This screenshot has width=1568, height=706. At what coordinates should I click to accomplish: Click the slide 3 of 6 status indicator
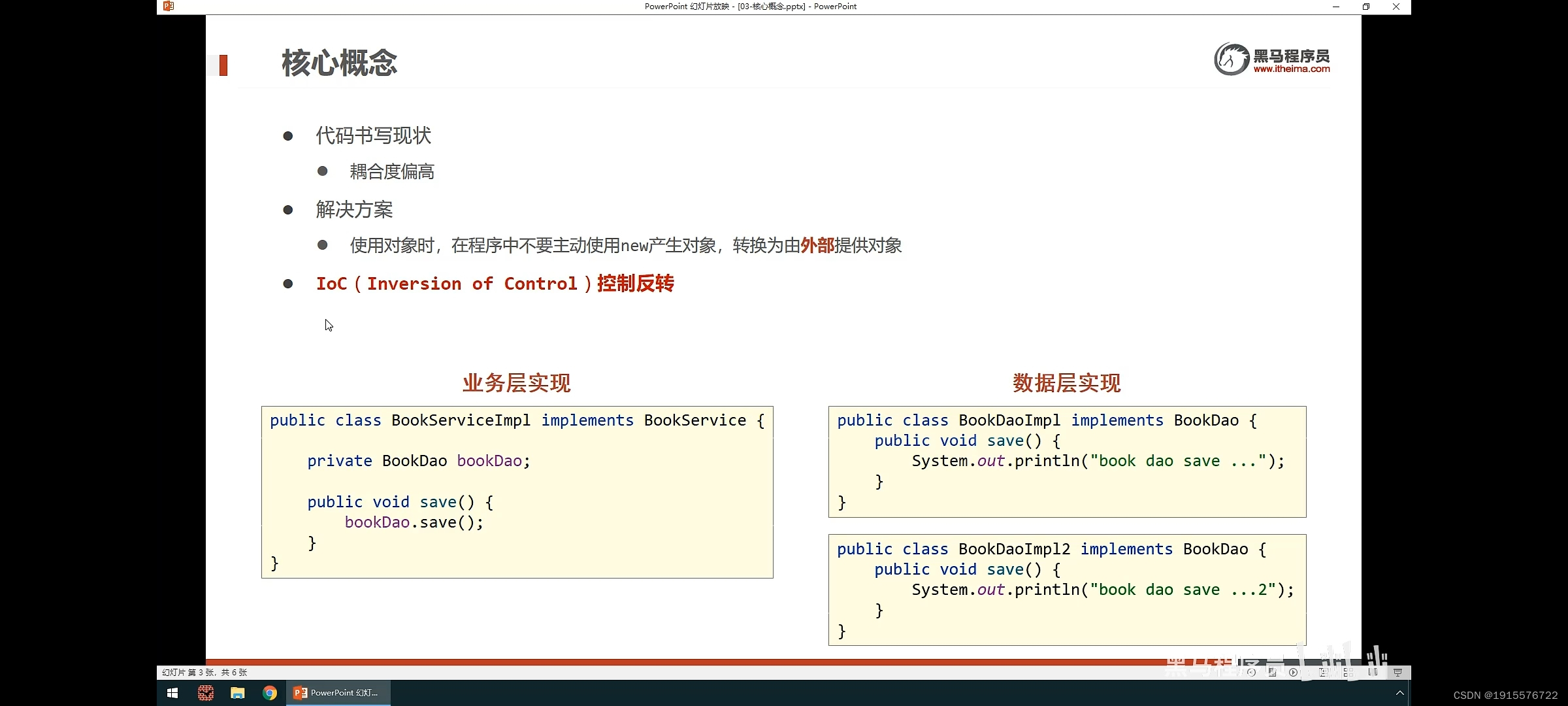click(204, 672)
